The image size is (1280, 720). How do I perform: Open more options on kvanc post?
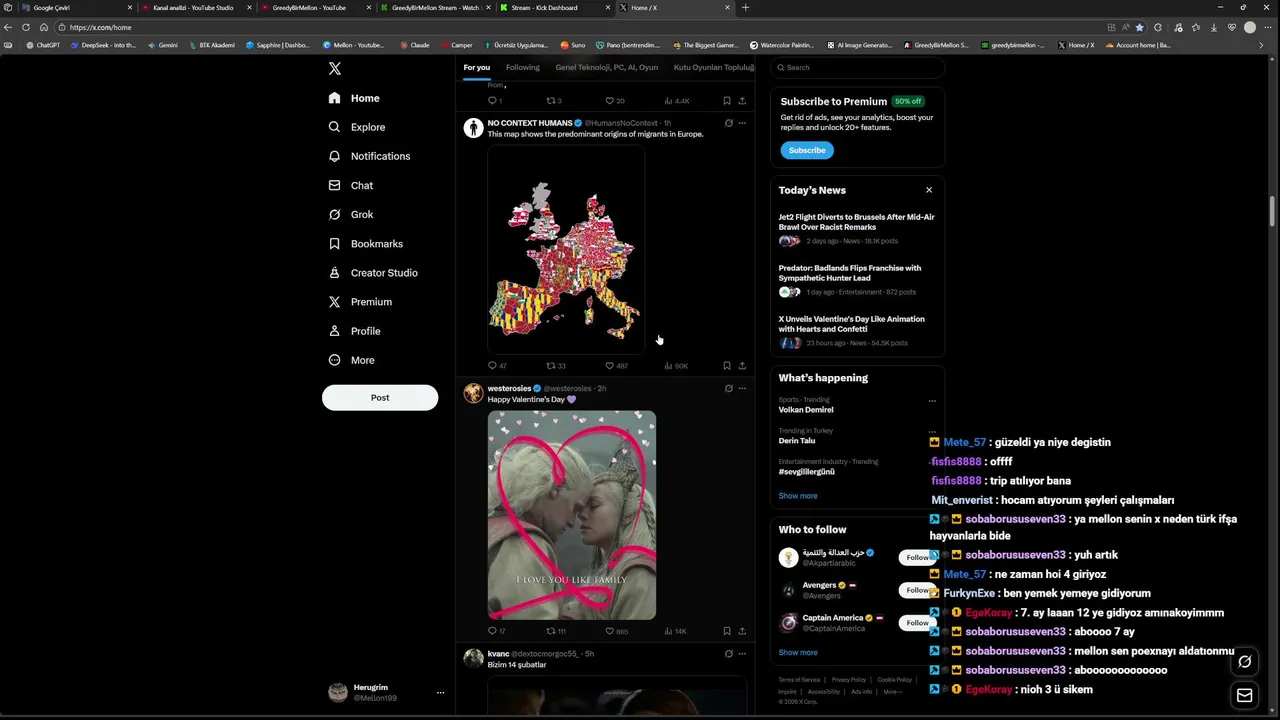[x=742, y=653]
